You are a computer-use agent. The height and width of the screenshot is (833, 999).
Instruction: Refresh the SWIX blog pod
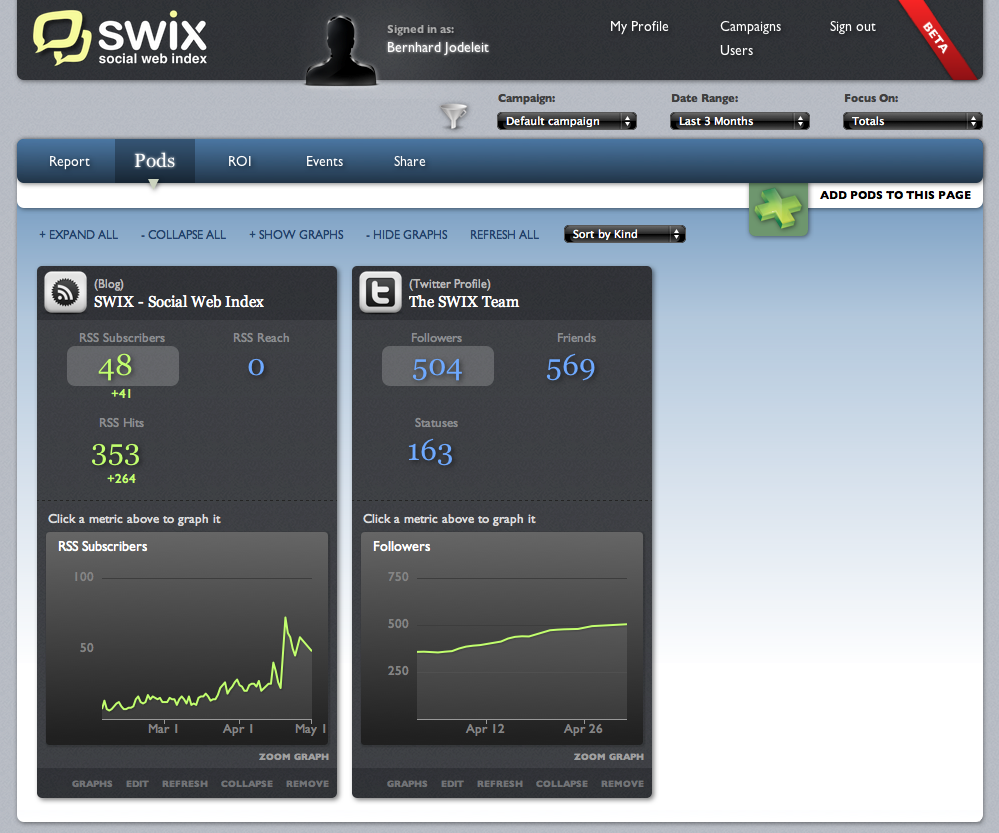click(x=185, y=783)
